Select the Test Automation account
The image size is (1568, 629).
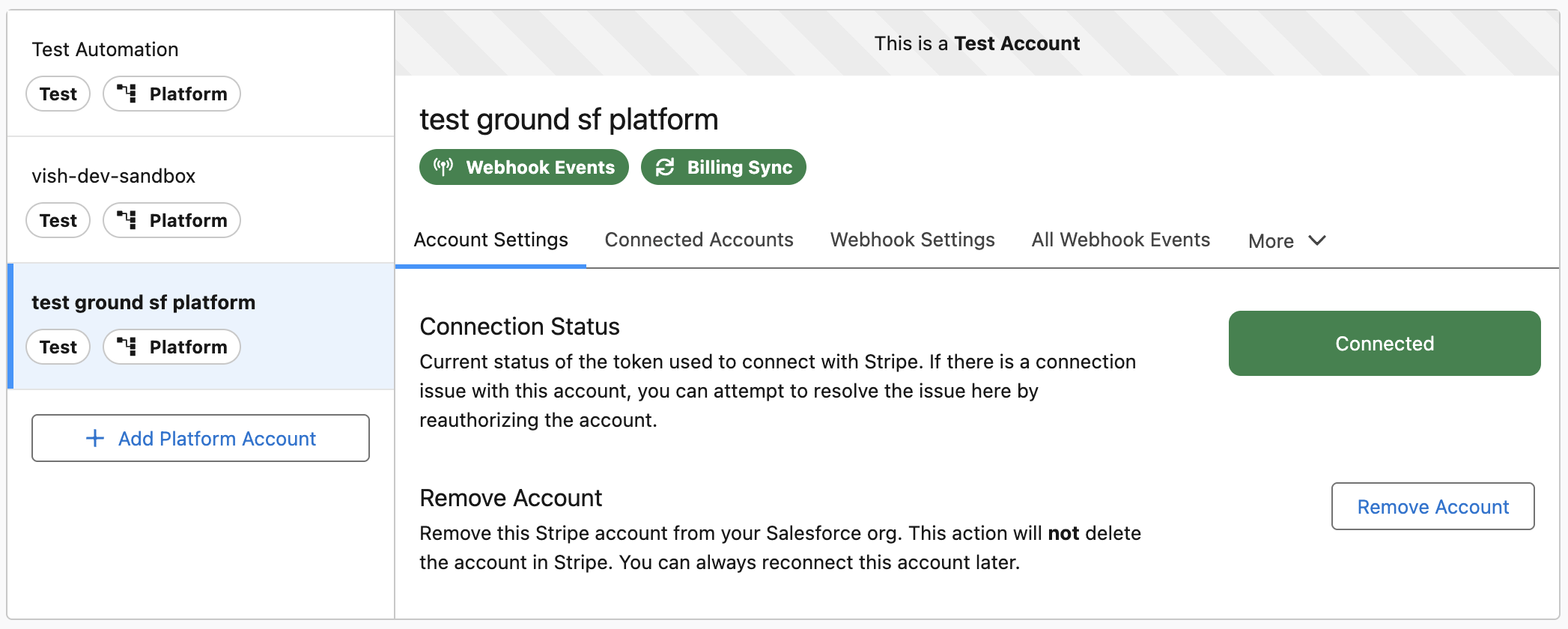pyautogui.click(x=105, y=49)
